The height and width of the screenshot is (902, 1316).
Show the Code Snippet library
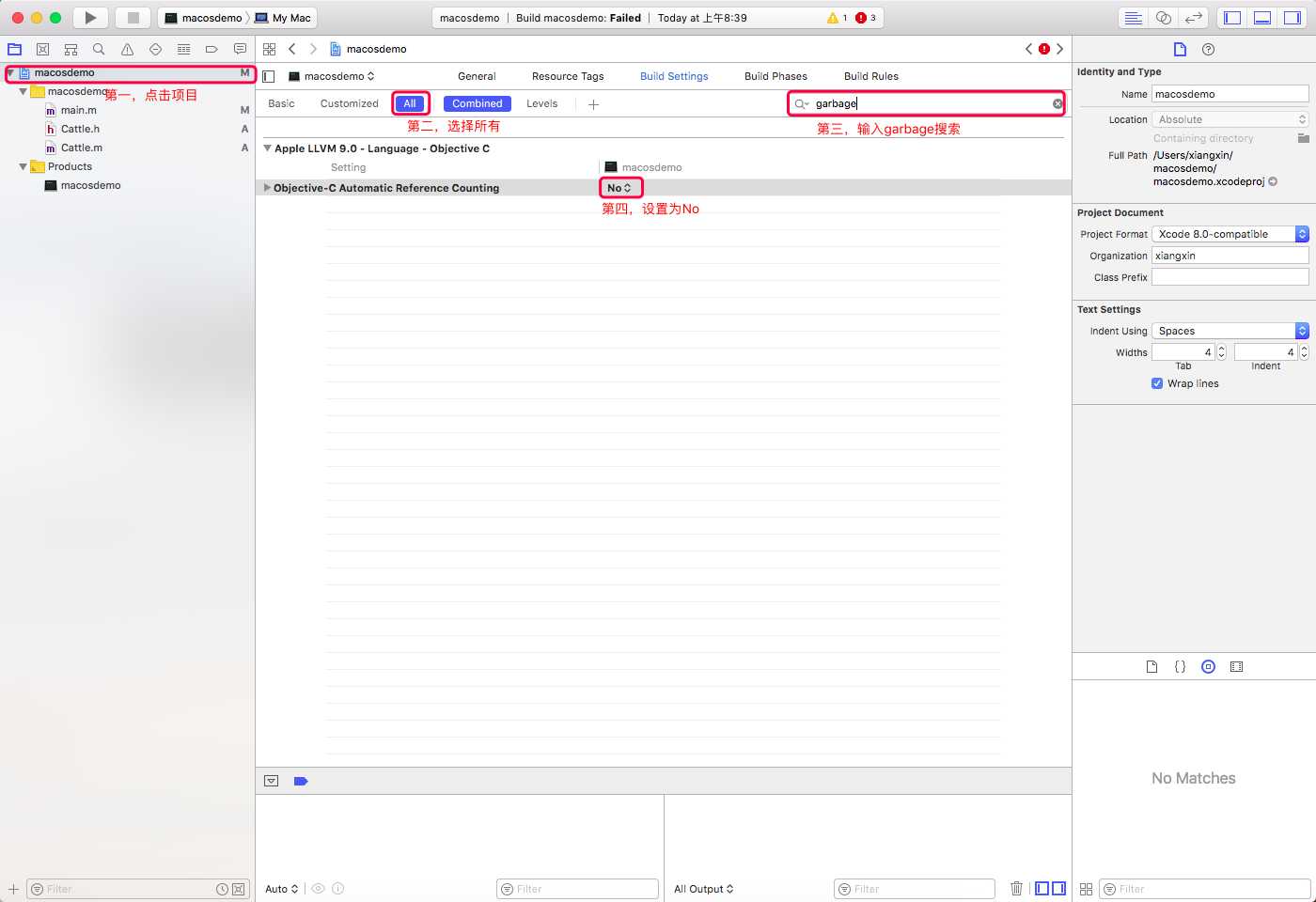pyautogui.click(x=1180, y=666)
